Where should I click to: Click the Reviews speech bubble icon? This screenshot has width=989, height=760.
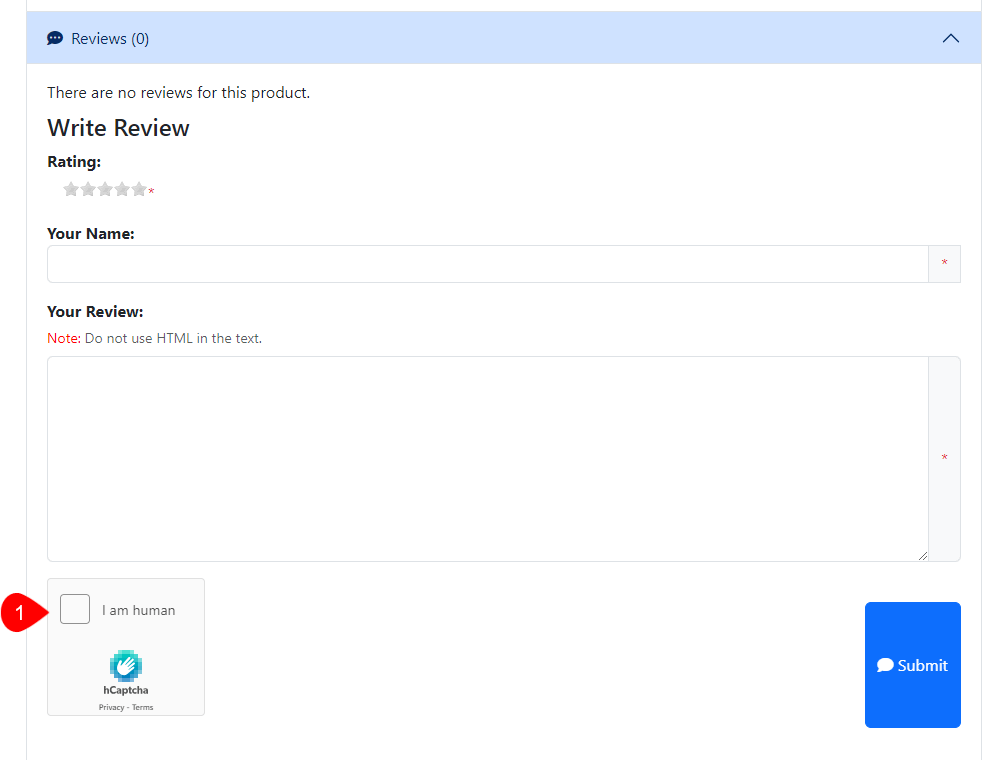pyautogui.click(x=55, y=38)
